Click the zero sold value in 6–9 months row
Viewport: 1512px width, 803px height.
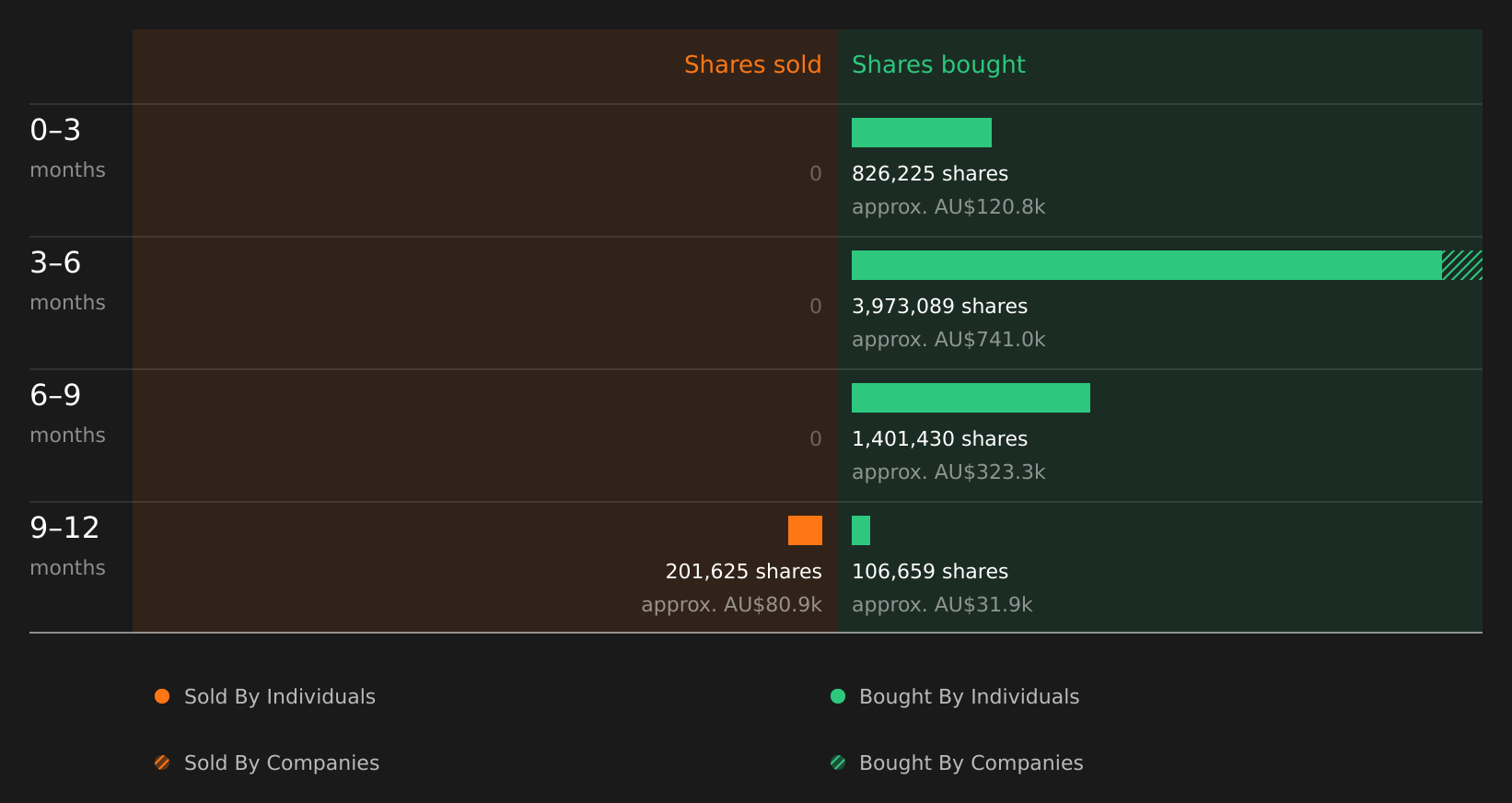(x=816, y=439)
